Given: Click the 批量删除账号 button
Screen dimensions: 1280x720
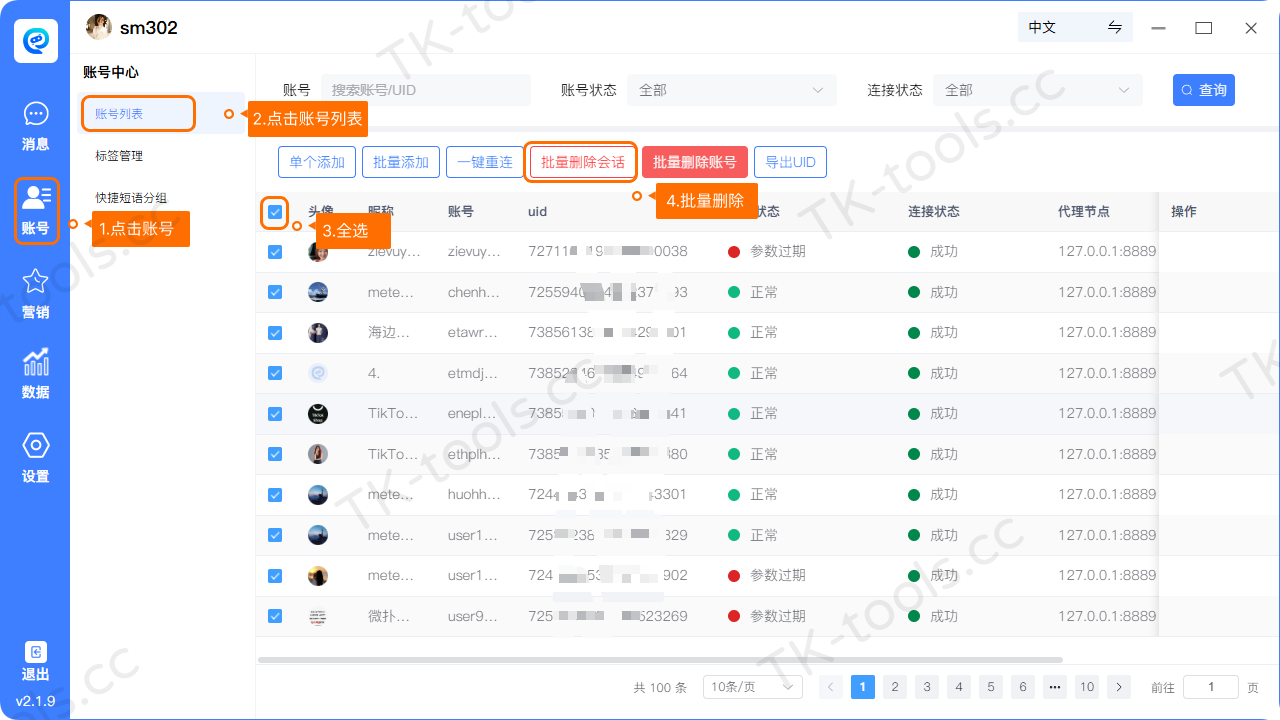Looking at the screenshot, I should coord(695,162).
